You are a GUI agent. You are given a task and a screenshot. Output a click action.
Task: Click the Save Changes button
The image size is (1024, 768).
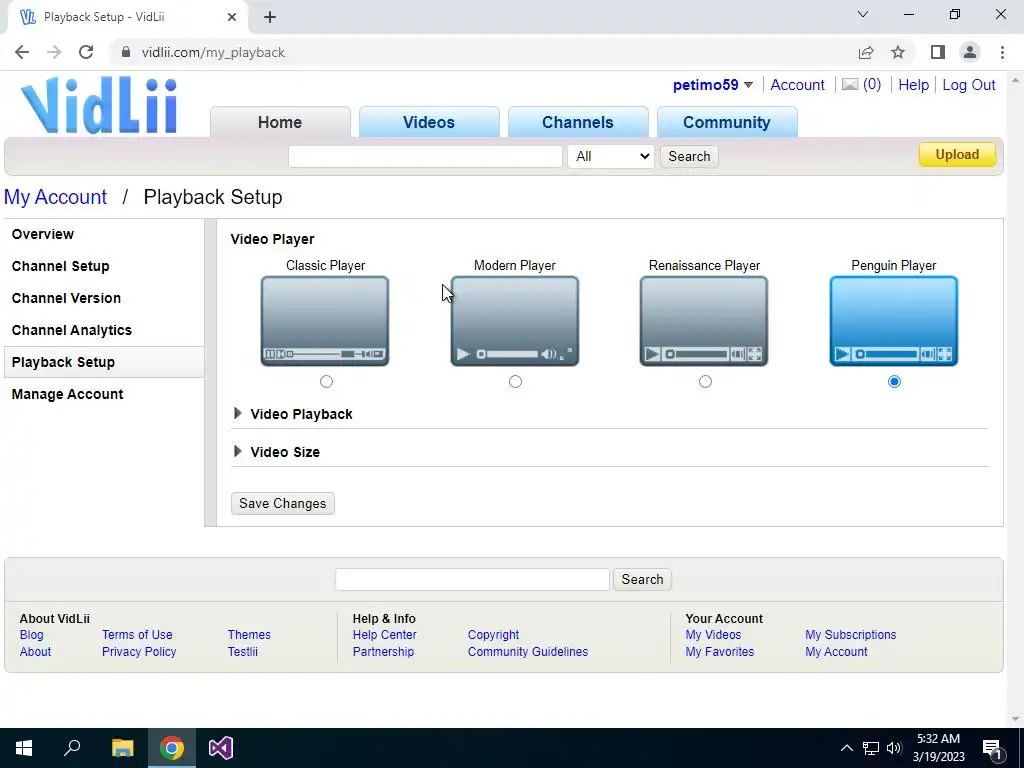(283, 504)
